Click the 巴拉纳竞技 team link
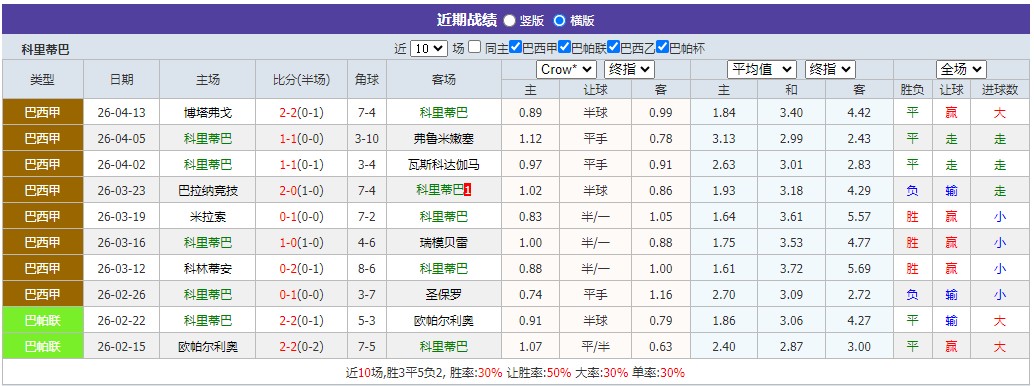Viewport: 1034px width, 386px height. (x=208, y=191)
